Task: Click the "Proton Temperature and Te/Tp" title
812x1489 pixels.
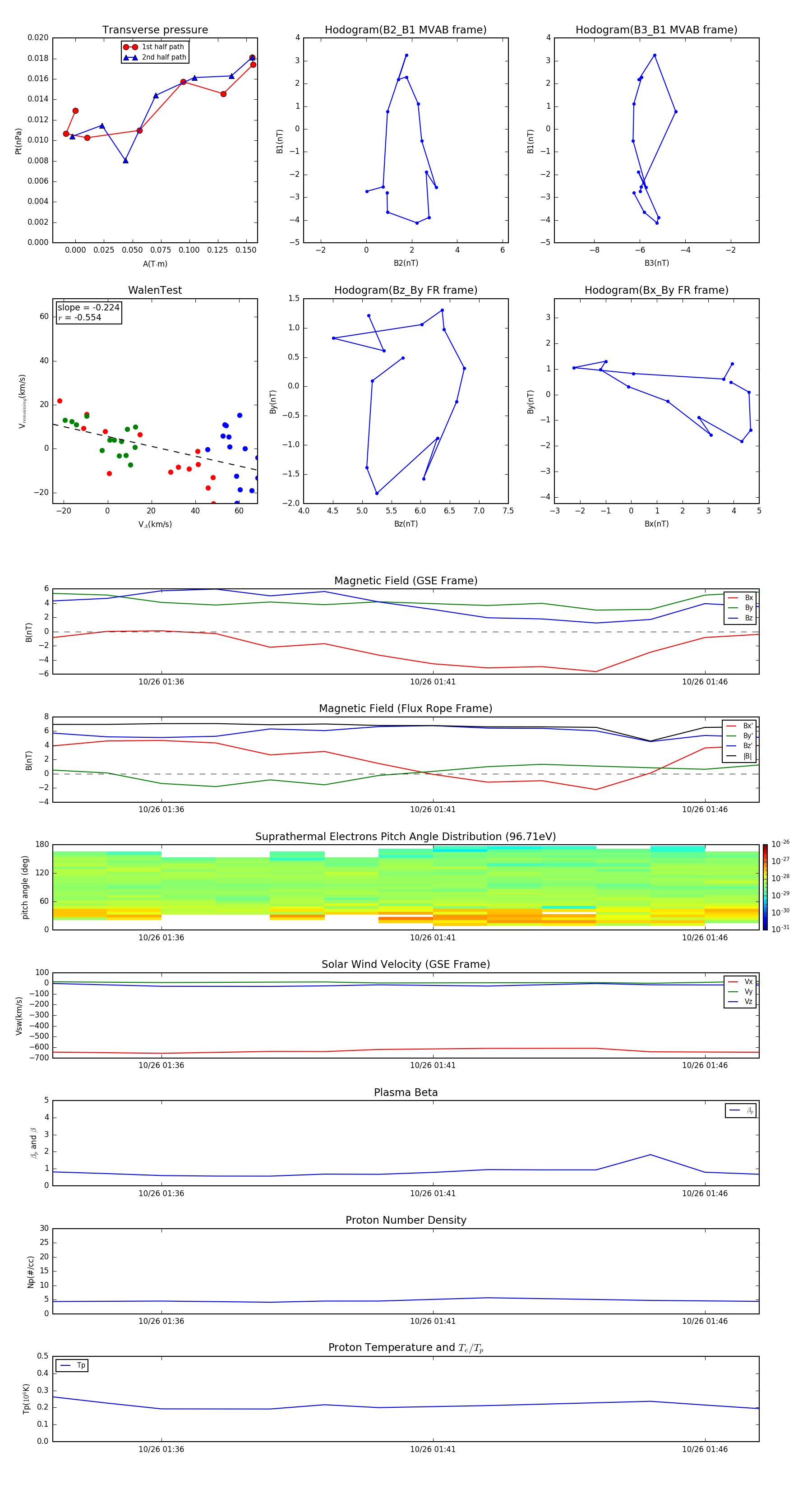Action: click(406, 1348)
